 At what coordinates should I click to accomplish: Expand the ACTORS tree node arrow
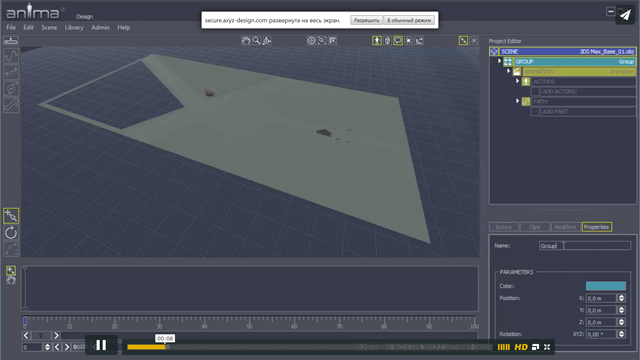[x=518, y=81]
